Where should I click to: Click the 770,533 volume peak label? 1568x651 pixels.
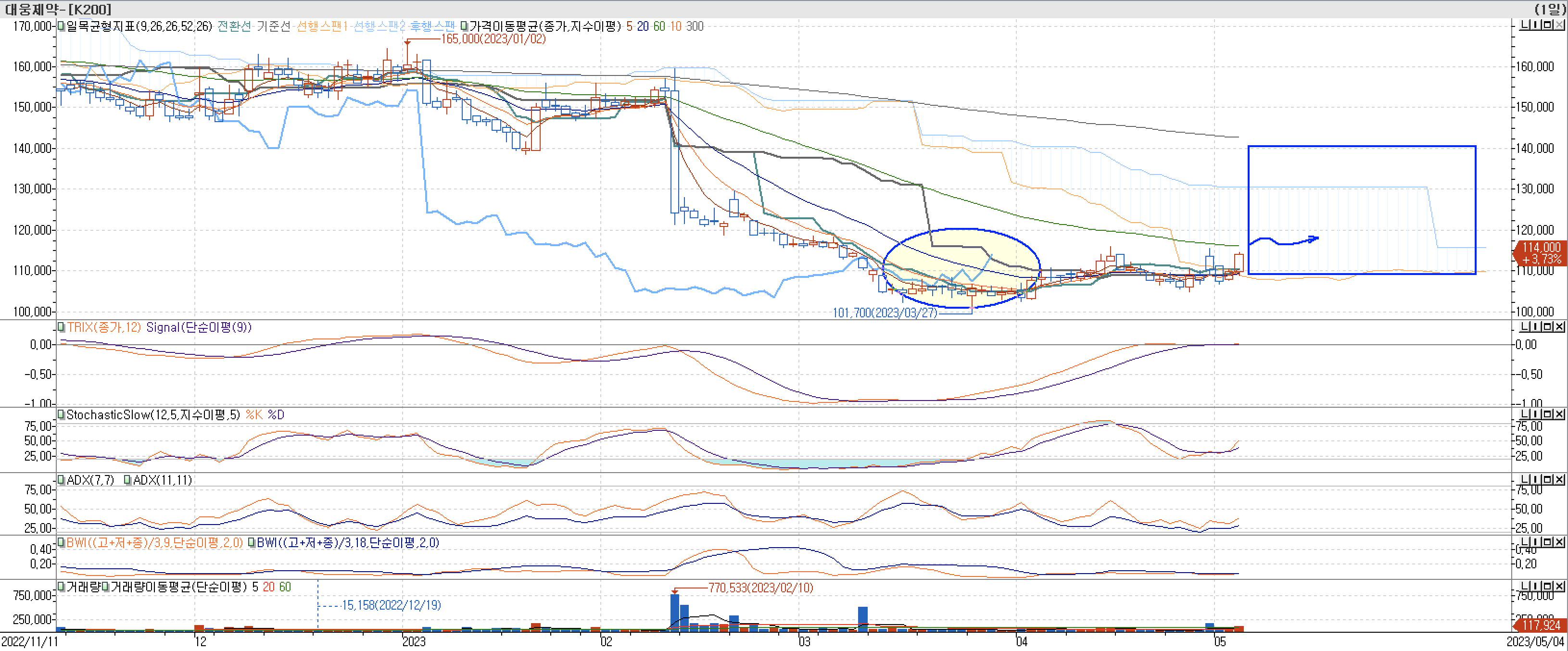click(x=760, y=588)
